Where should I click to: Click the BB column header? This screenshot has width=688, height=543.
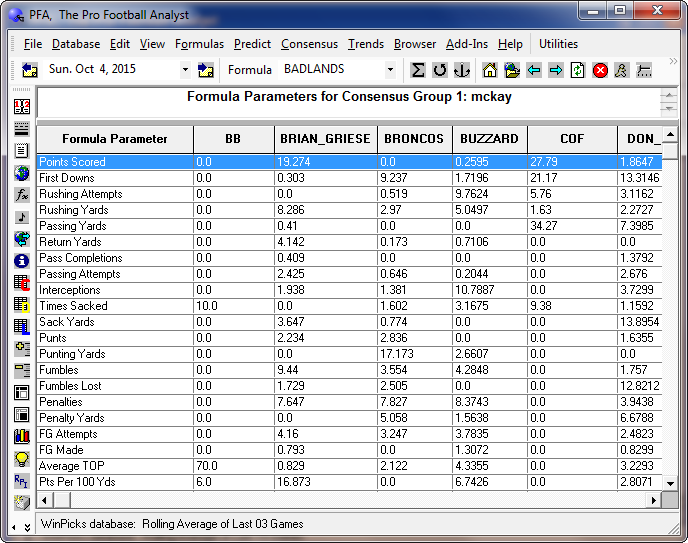pyautogui.click(x=233, y=139)
